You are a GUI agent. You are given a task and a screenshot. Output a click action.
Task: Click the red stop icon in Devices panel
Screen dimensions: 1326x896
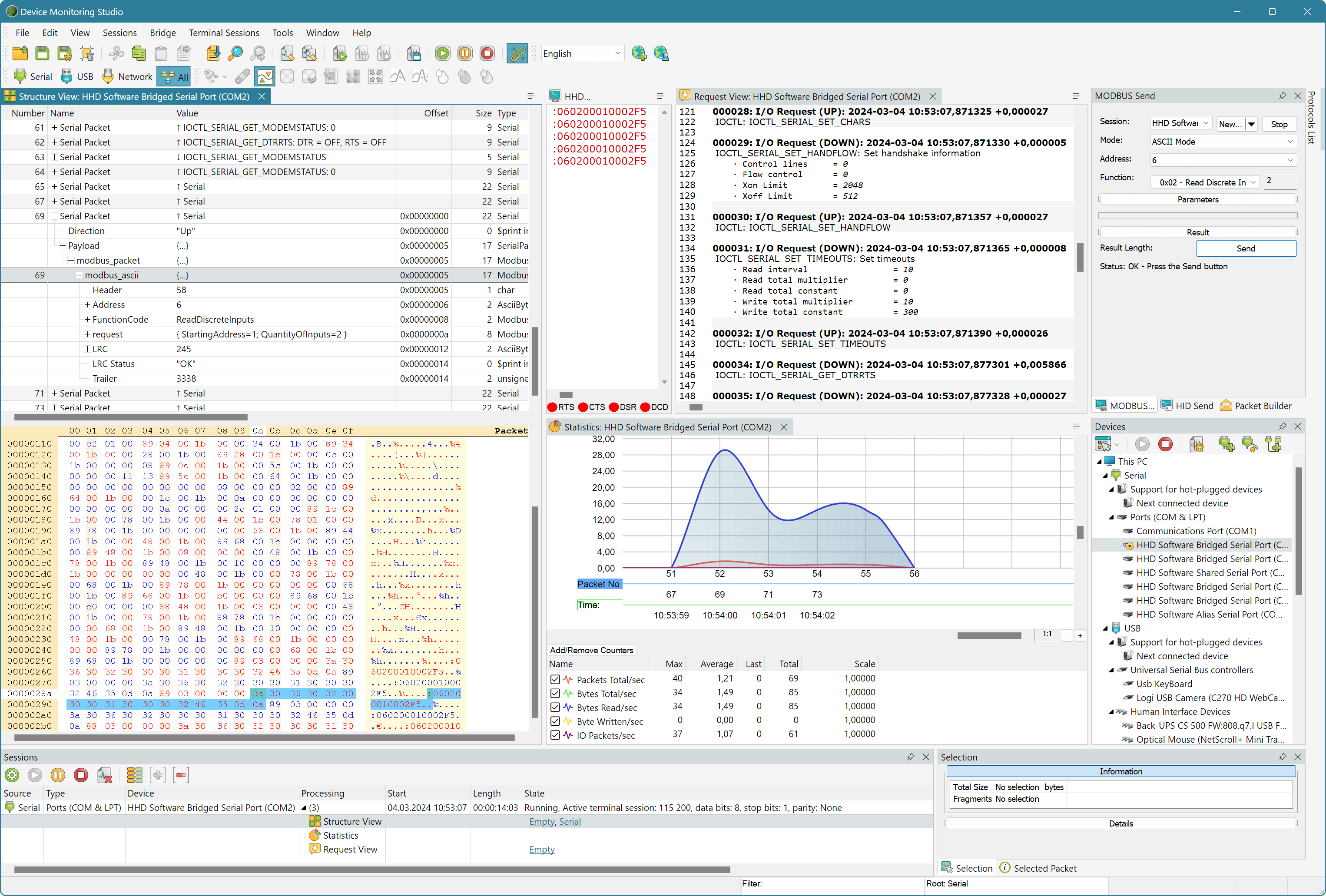pos(1165,444)
